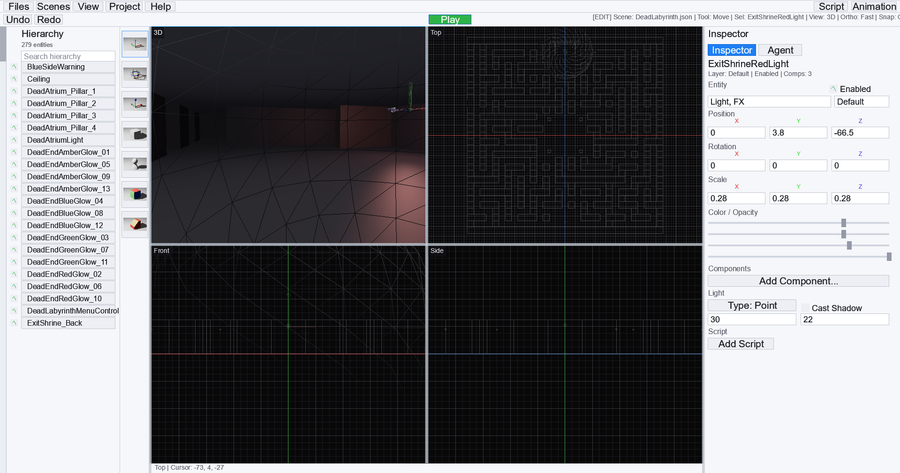Click the Add Script button
The width and height of the screenshot is (900, 473).
tap(741, 344)
